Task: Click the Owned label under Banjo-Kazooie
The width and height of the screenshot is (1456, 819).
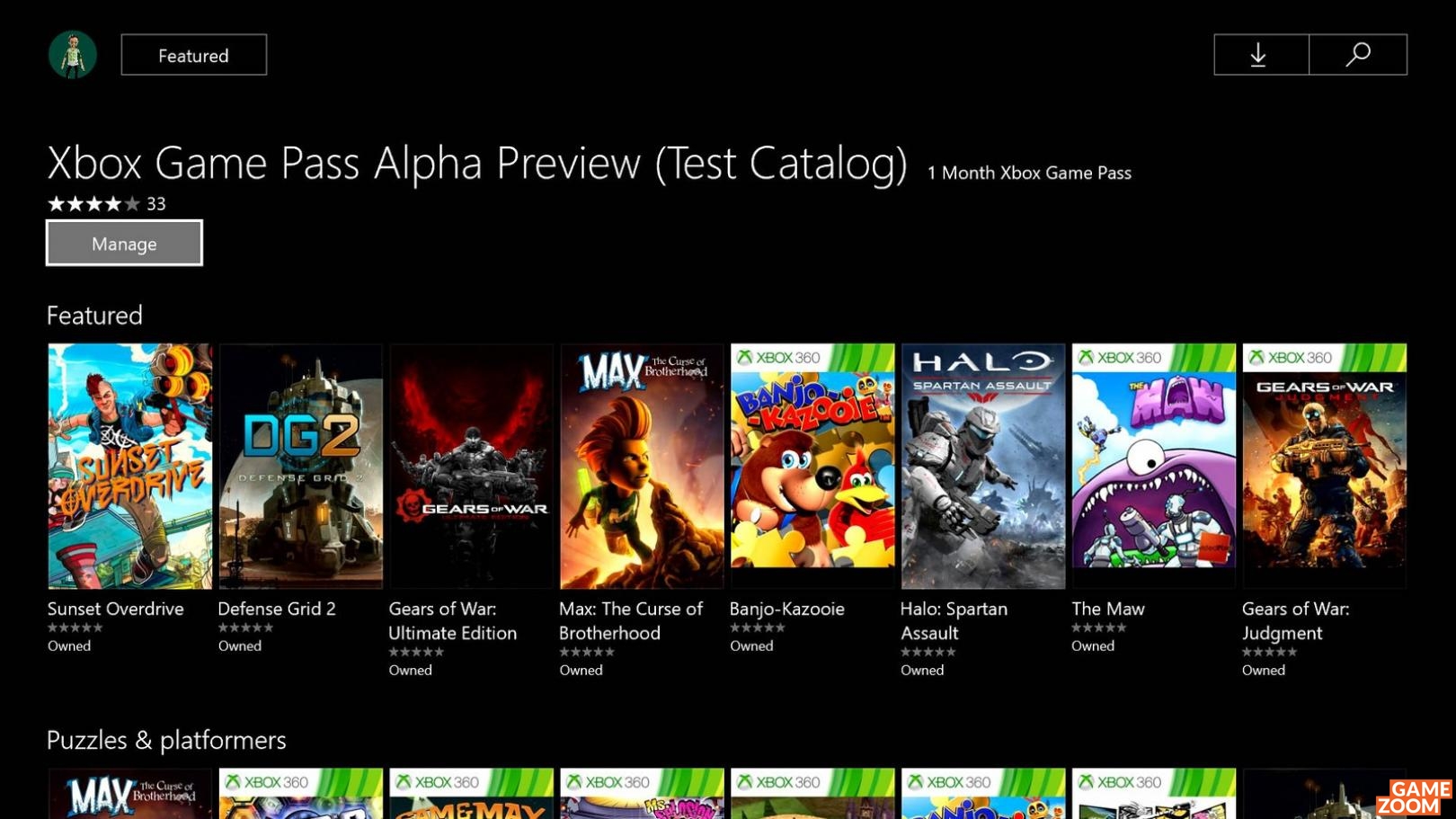Action: click(x=751, y=645)
